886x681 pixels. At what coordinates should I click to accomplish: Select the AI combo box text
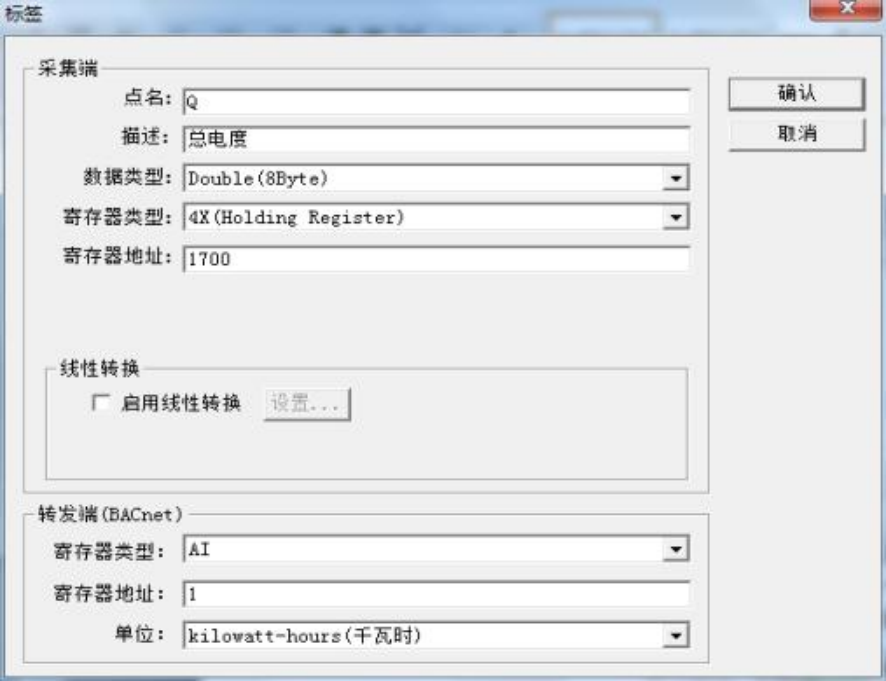pyautogui.click(x=199, y=549)
